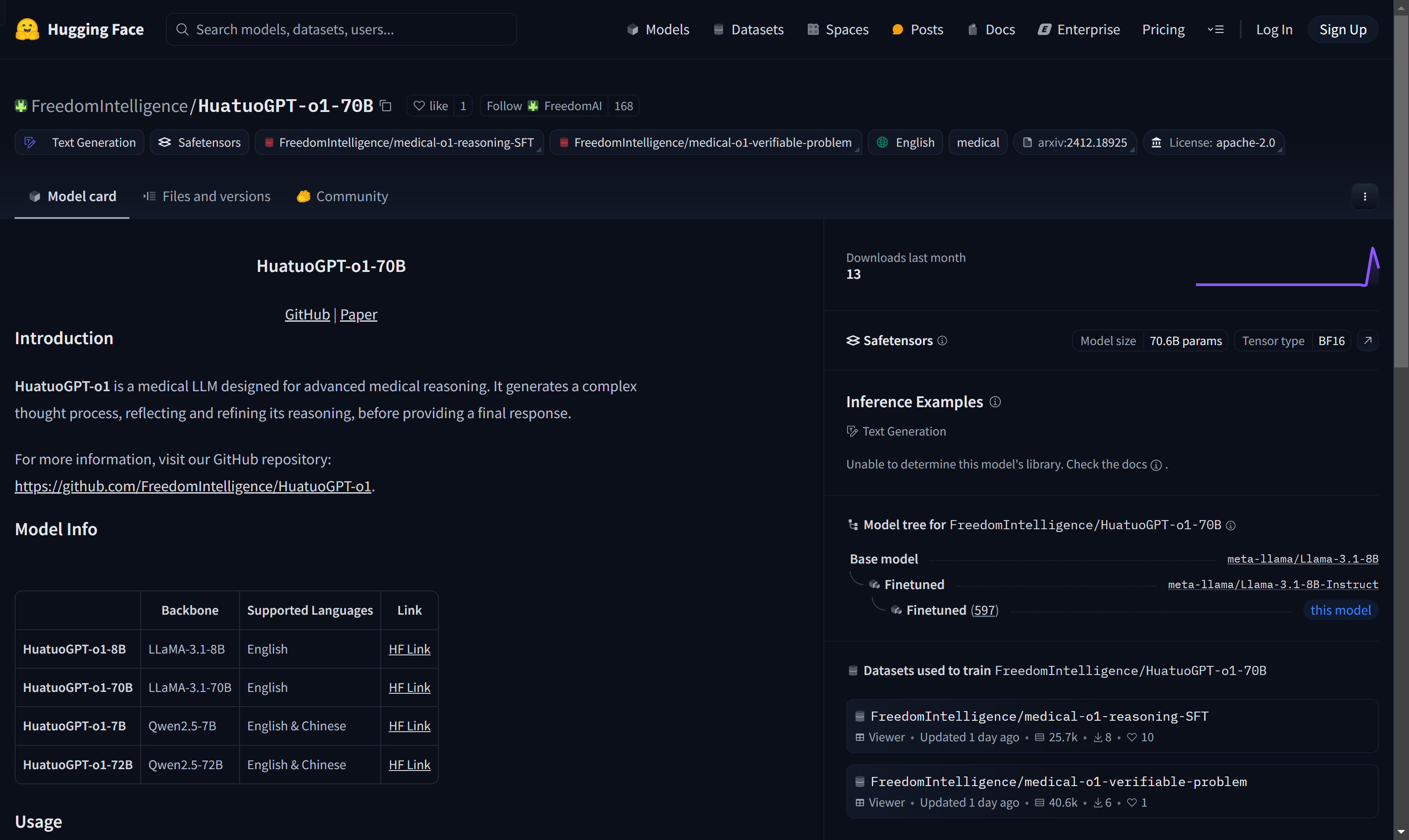This screenshot has height=840, width=1409.
Task: Click the heart like button
Action: (431, 106)
